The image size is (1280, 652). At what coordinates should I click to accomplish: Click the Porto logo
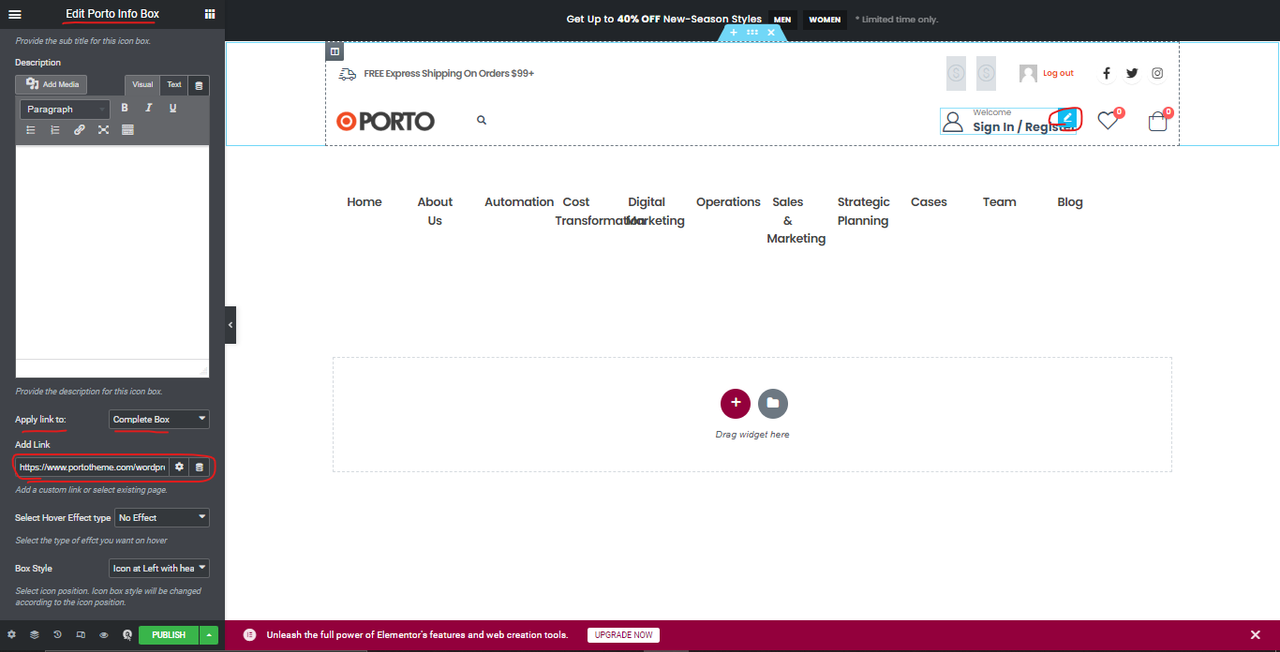coord(386,121)
